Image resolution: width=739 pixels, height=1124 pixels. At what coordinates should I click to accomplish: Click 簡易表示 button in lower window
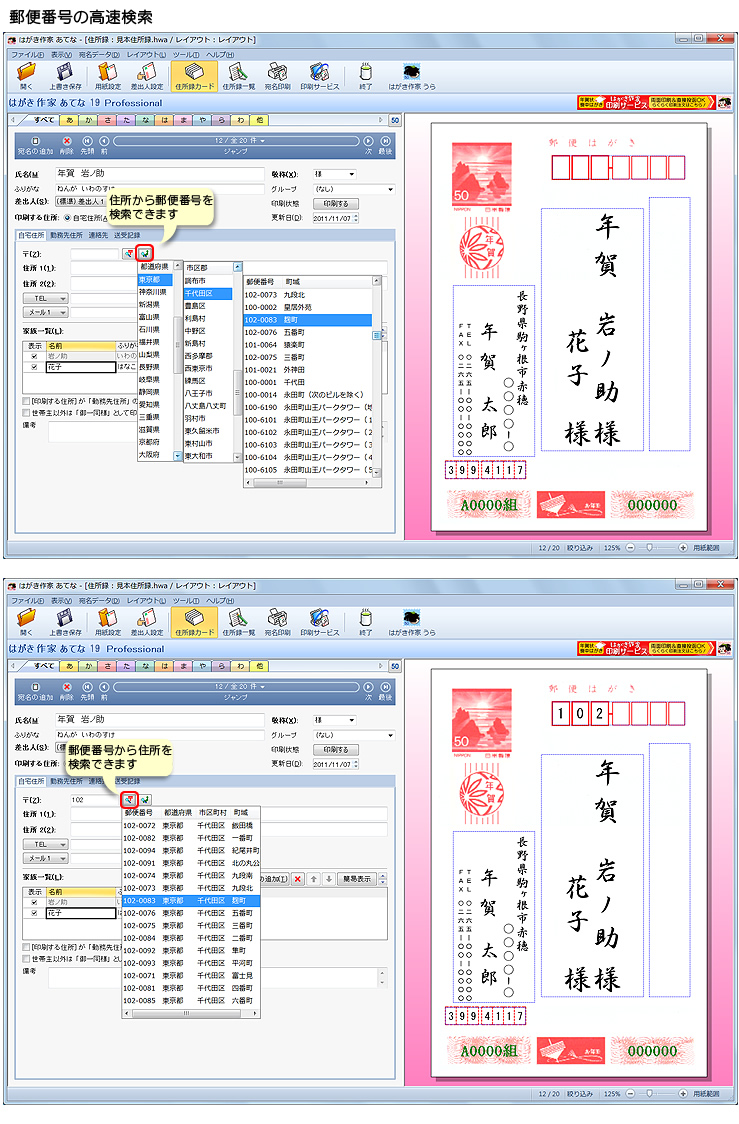[357, 879]
